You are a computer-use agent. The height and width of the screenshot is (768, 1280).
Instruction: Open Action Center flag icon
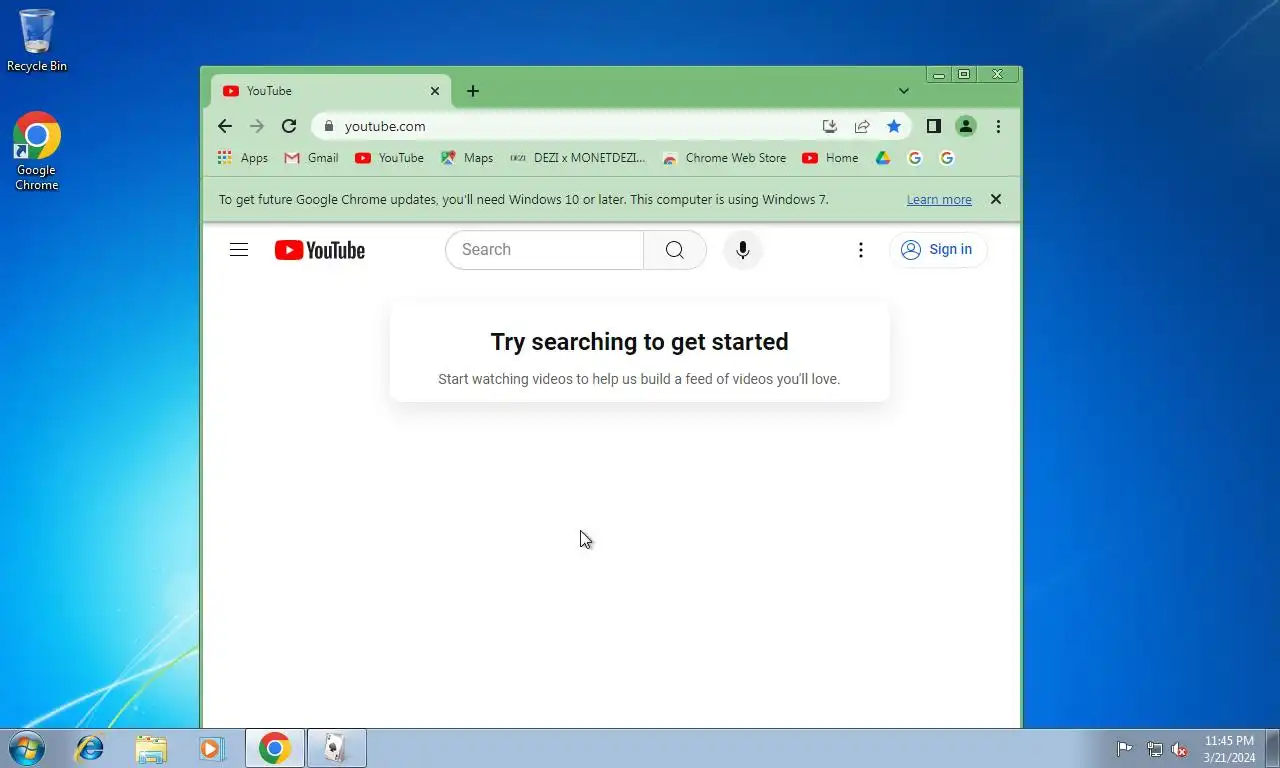coord(1124,748)
